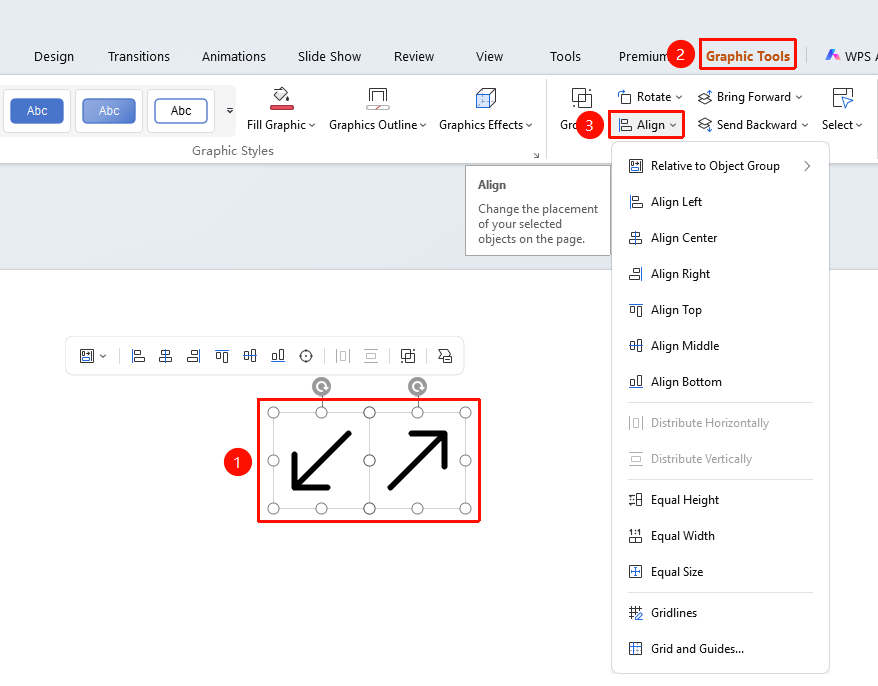Click the align bottom icon in the floating toolbar
Screen dimensions: 878x686
tap(278, 356)
